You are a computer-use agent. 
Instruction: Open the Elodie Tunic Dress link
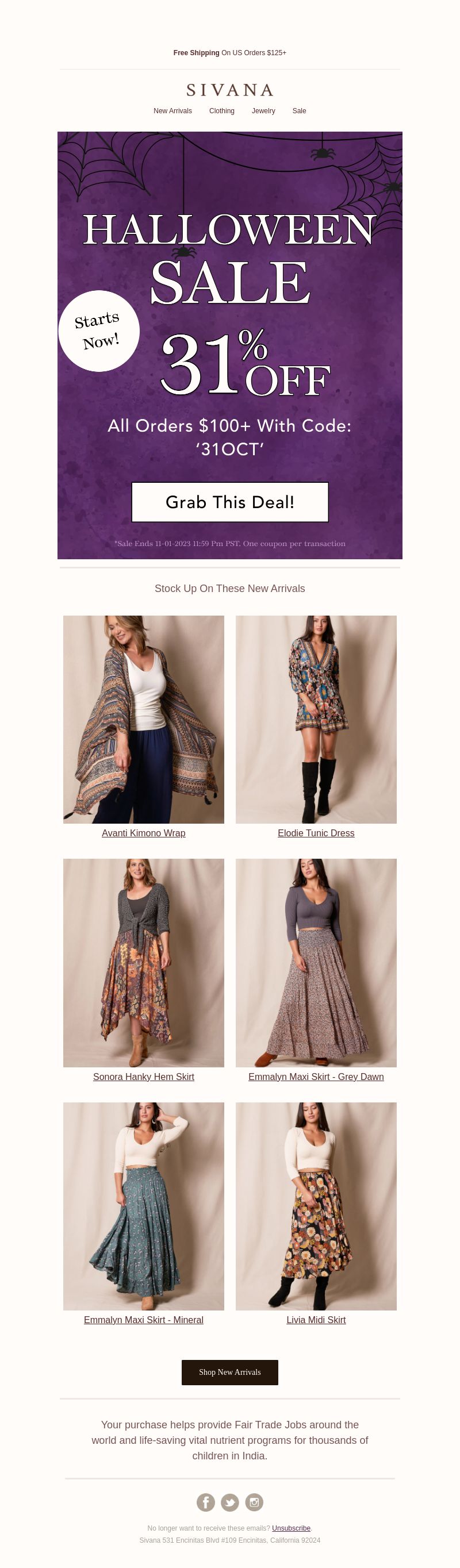[x=316, y=833]
